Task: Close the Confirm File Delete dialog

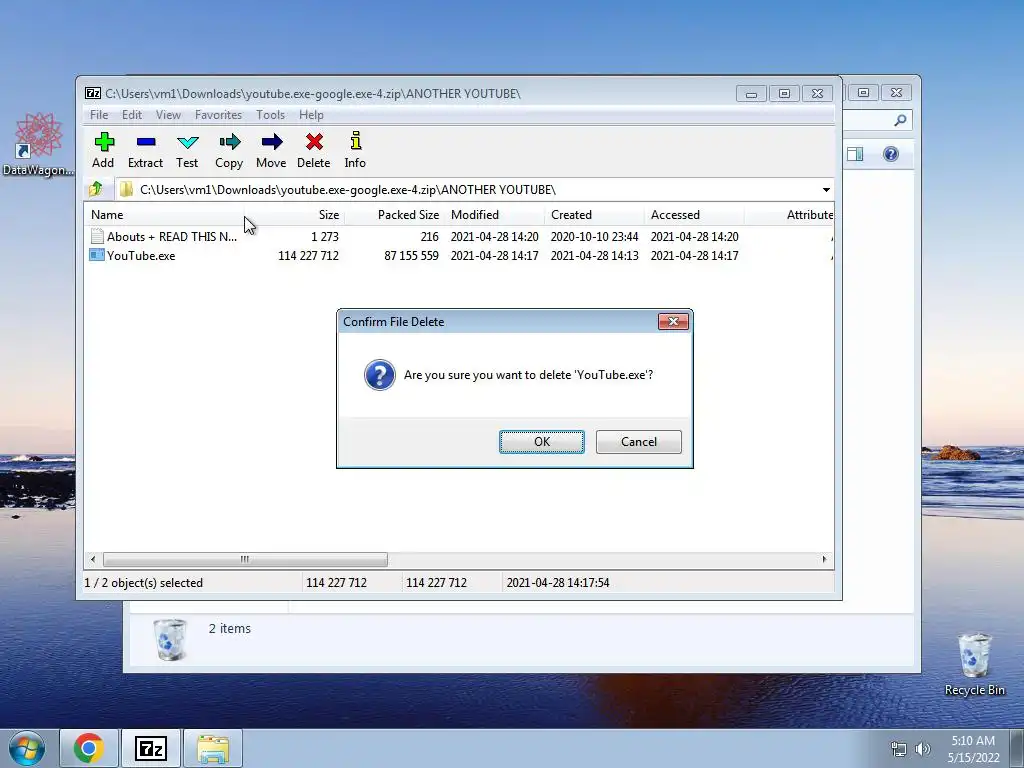Action: point(673,321)
